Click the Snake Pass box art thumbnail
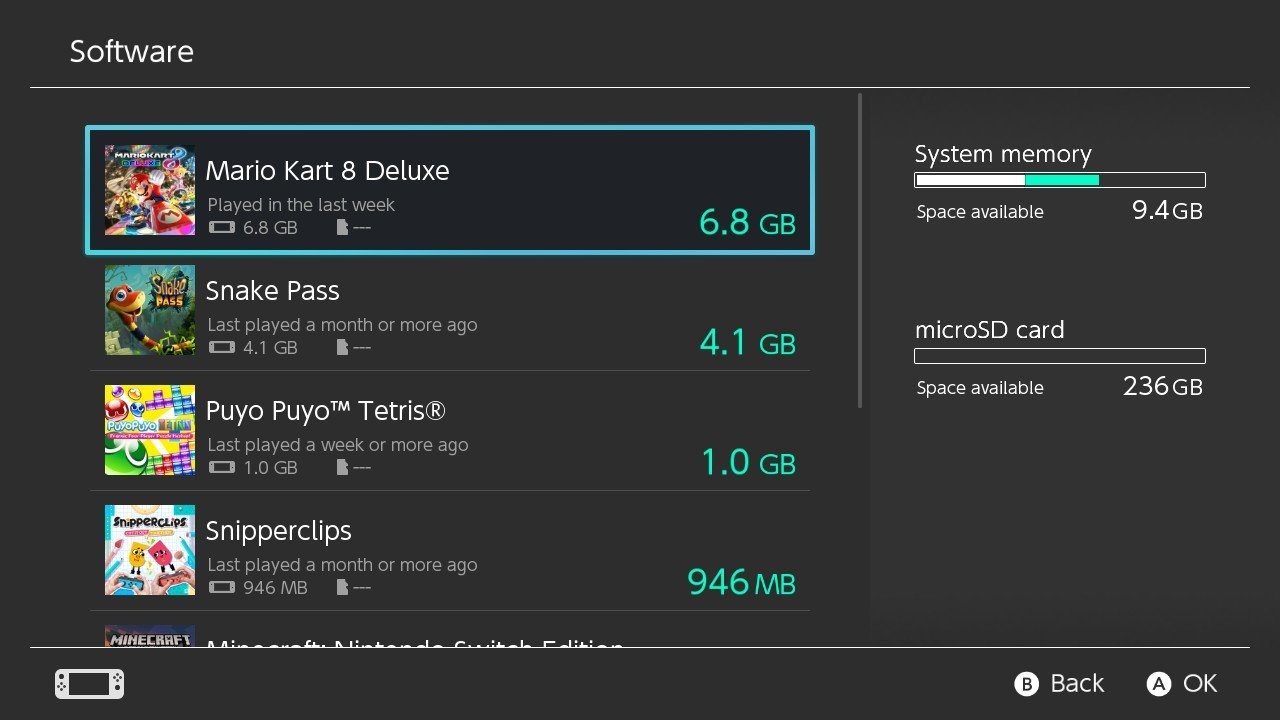This screenshot has width=1280, height=720. [x=149, y=310]
